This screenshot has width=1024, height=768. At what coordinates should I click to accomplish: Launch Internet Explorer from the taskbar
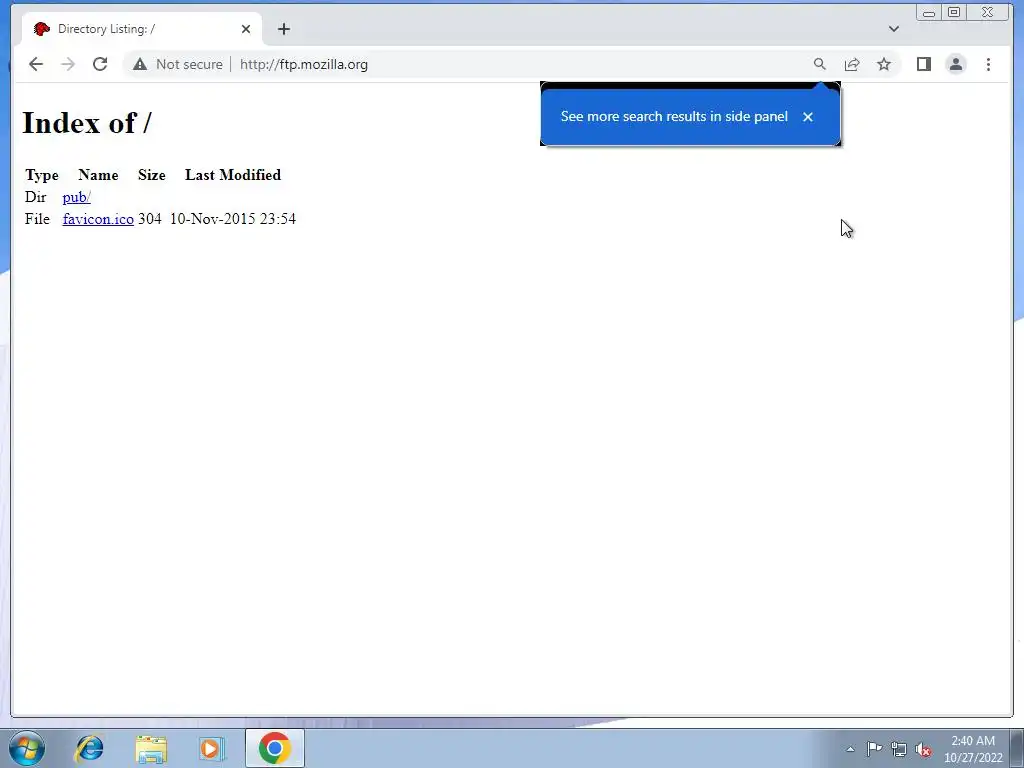coord(89,748)
